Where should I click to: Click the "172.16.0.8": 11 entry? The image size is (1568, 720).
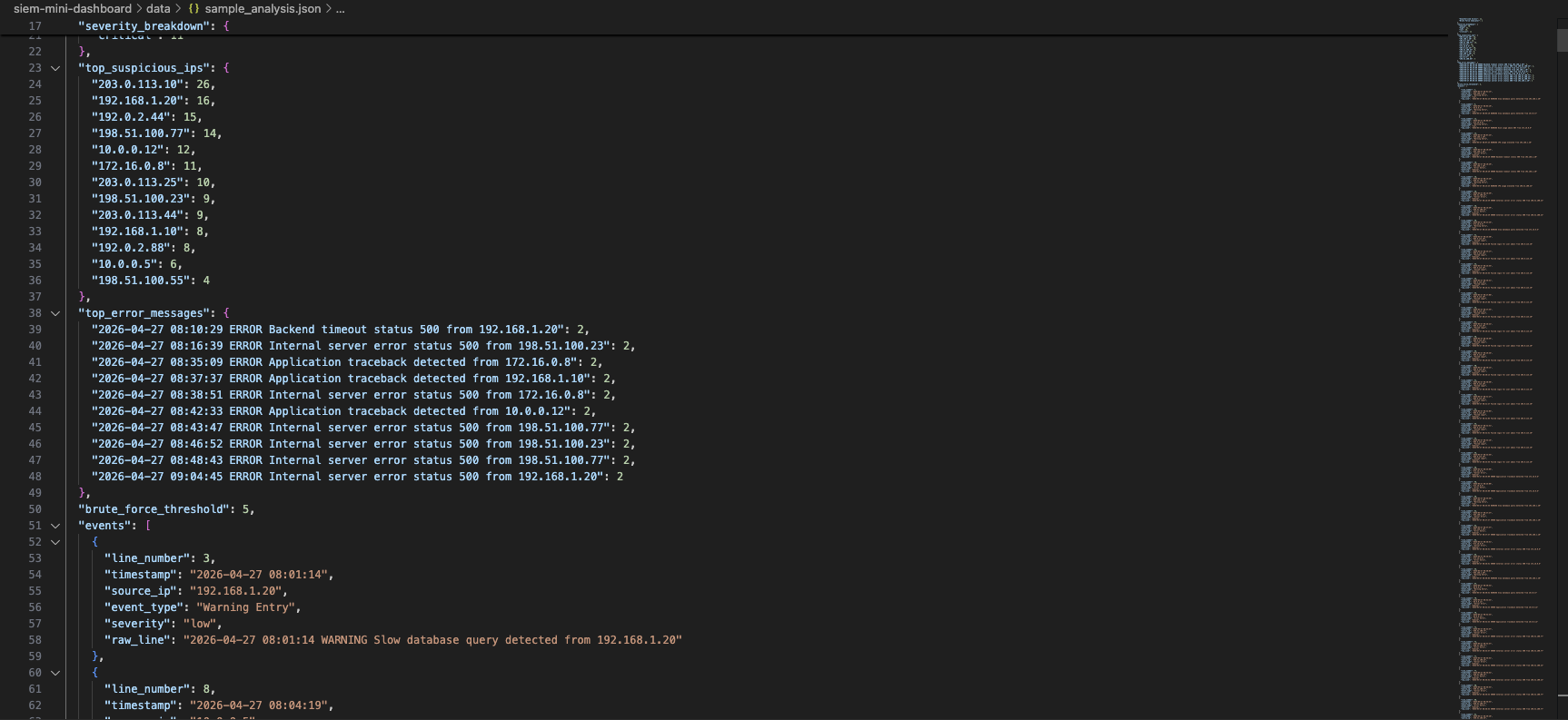point(146,166)
